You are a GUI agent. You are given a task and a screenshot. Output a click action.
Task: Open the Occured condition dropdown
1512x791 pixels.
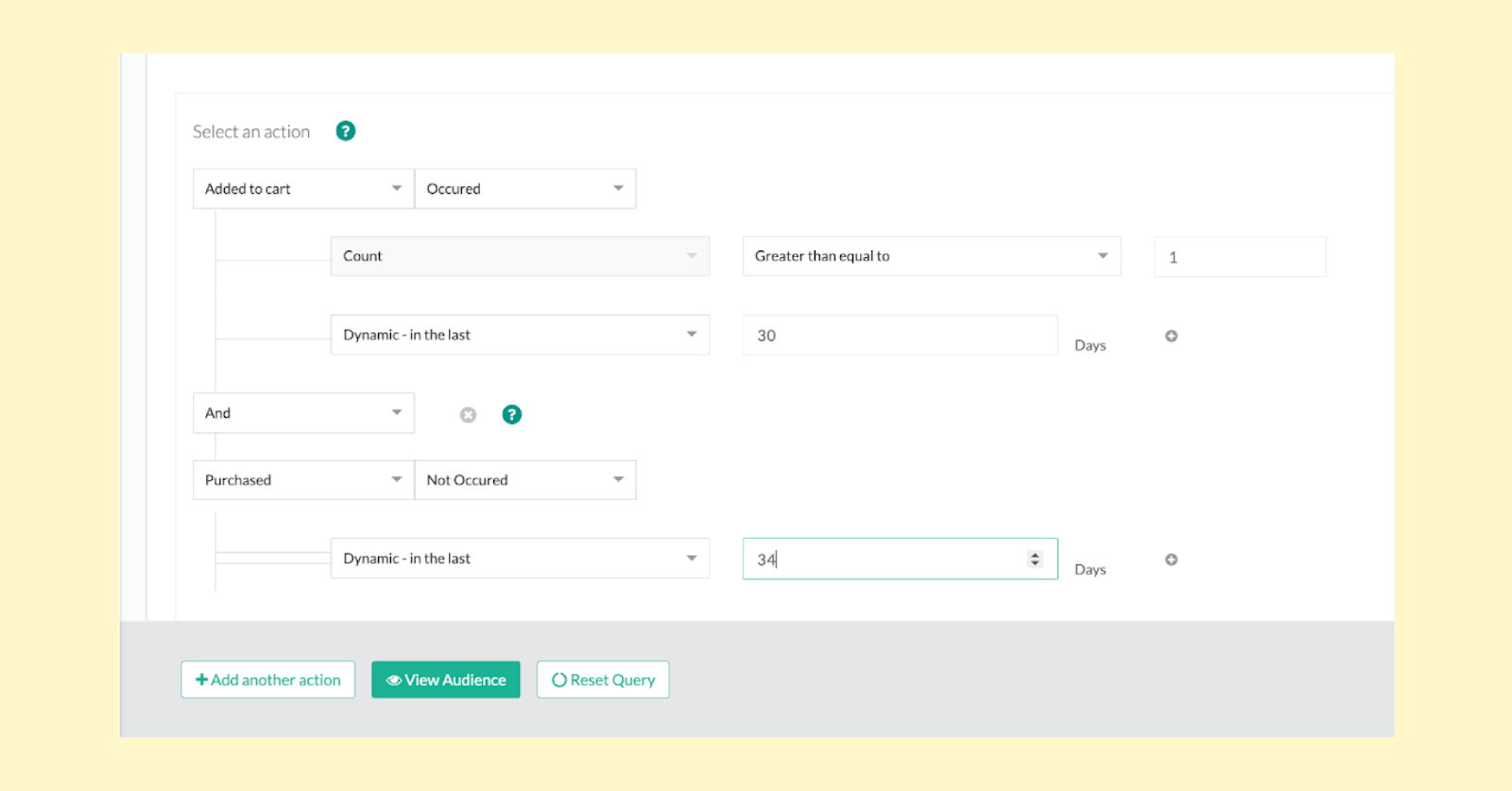(525, 189)
